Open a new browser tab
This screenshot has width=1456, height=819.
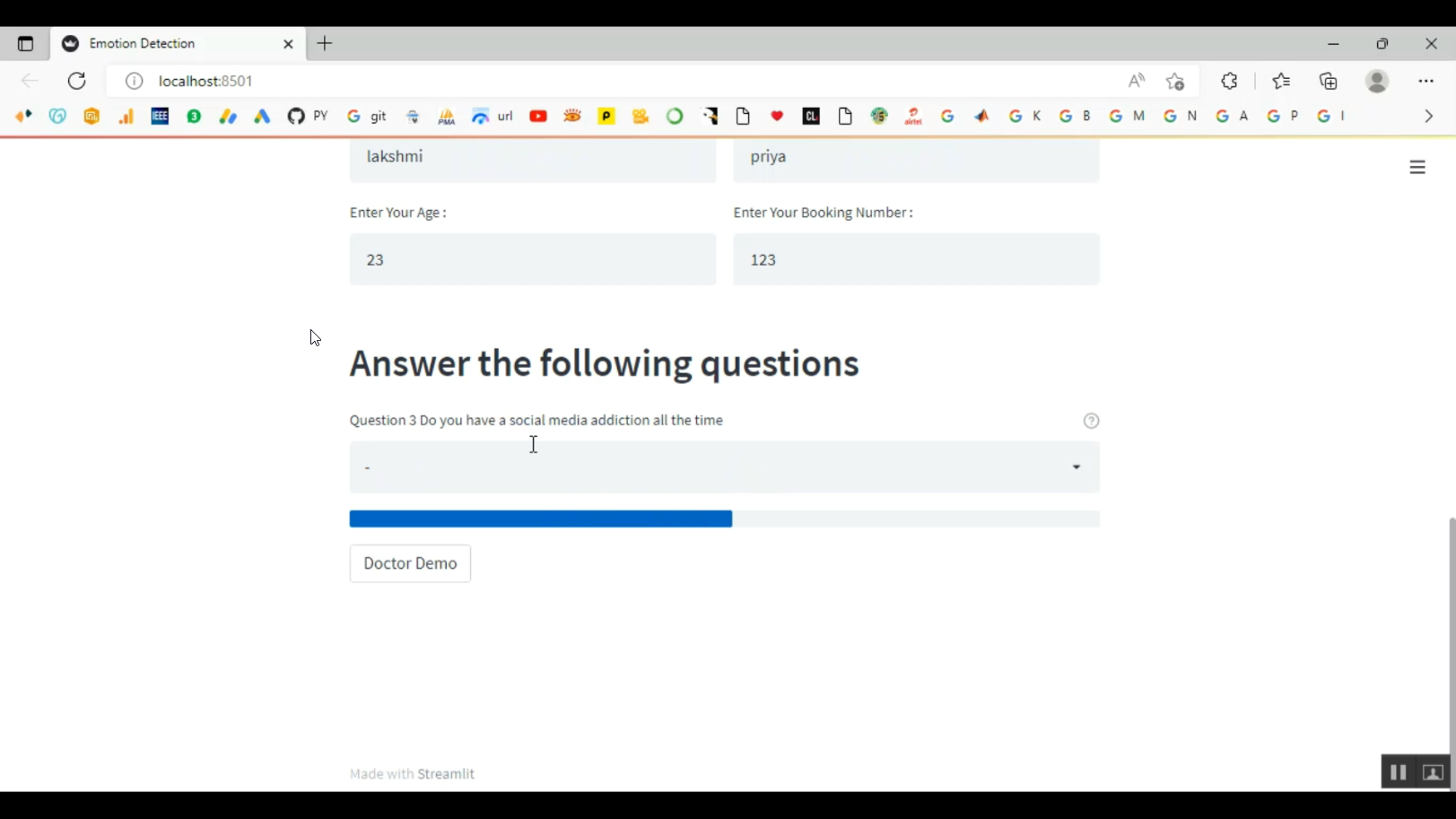coord(325,43)
